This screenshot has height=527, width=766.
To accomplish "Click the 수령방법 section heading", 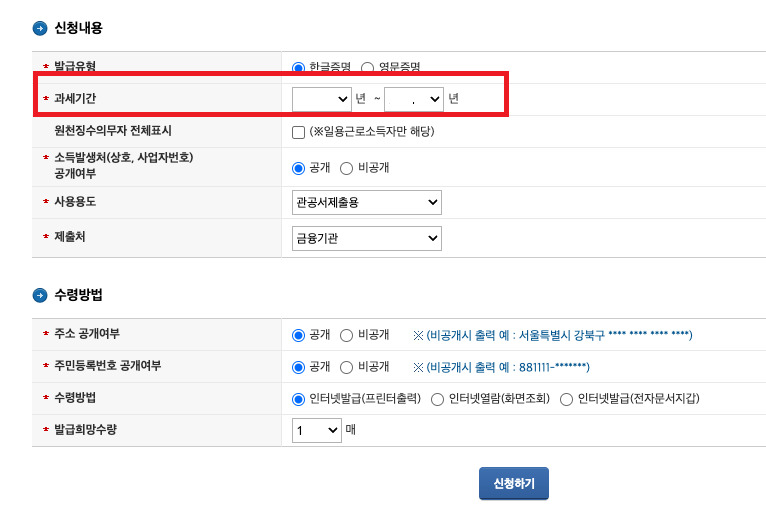I will (79, 295).
